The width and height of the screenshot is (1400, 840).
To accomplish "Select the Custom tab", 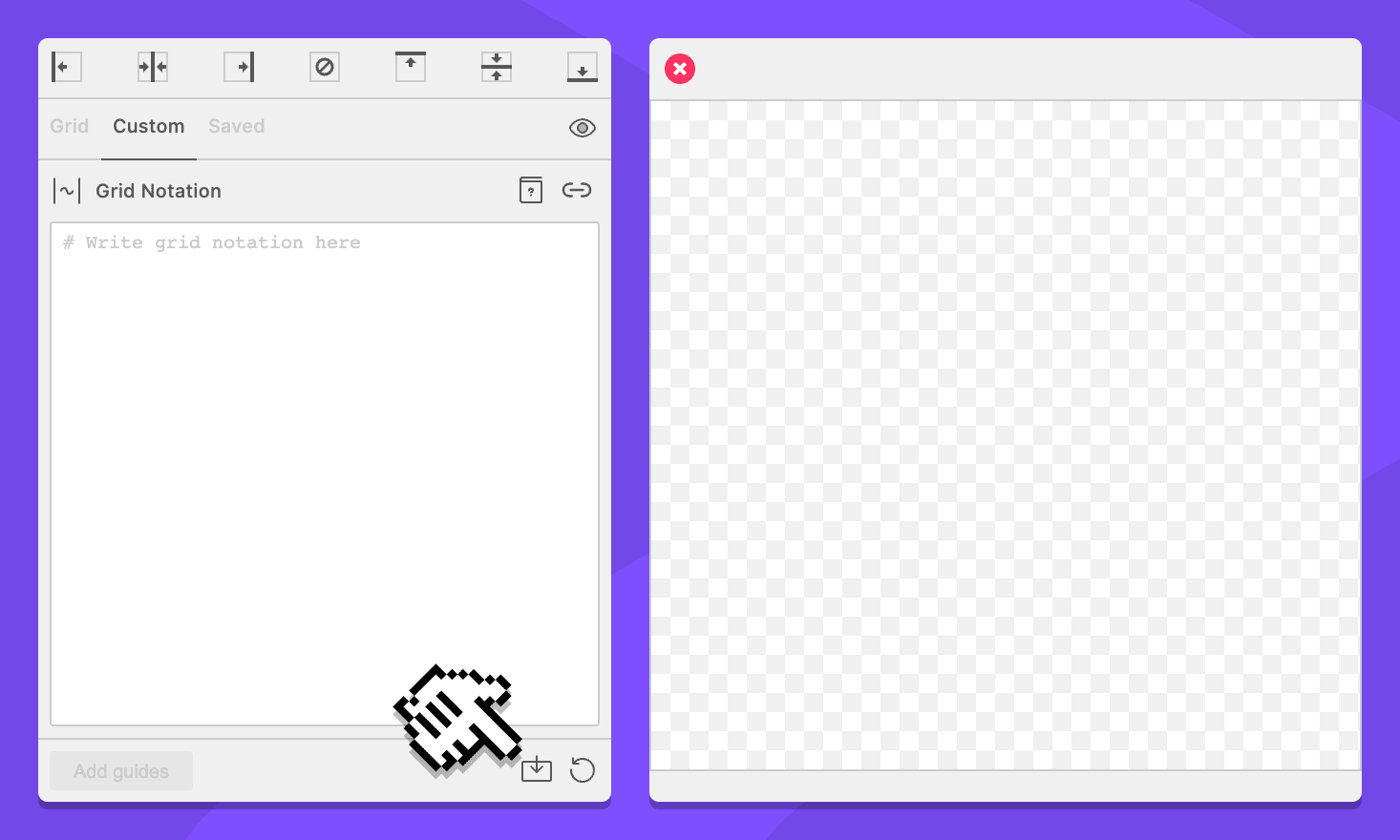I will click(149, 126).
